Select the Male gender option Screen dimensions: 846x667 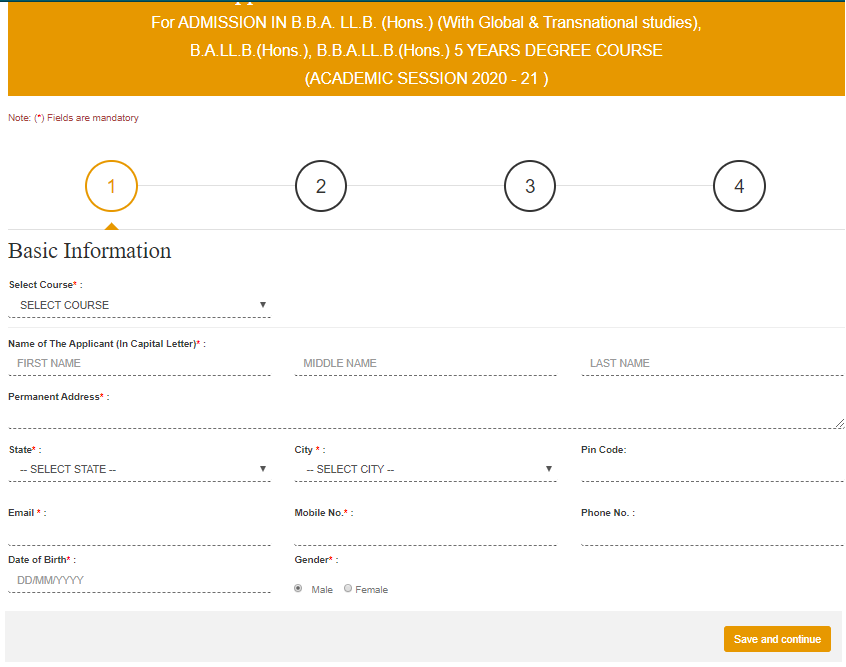pyautogui.click(x=298, y=589)
